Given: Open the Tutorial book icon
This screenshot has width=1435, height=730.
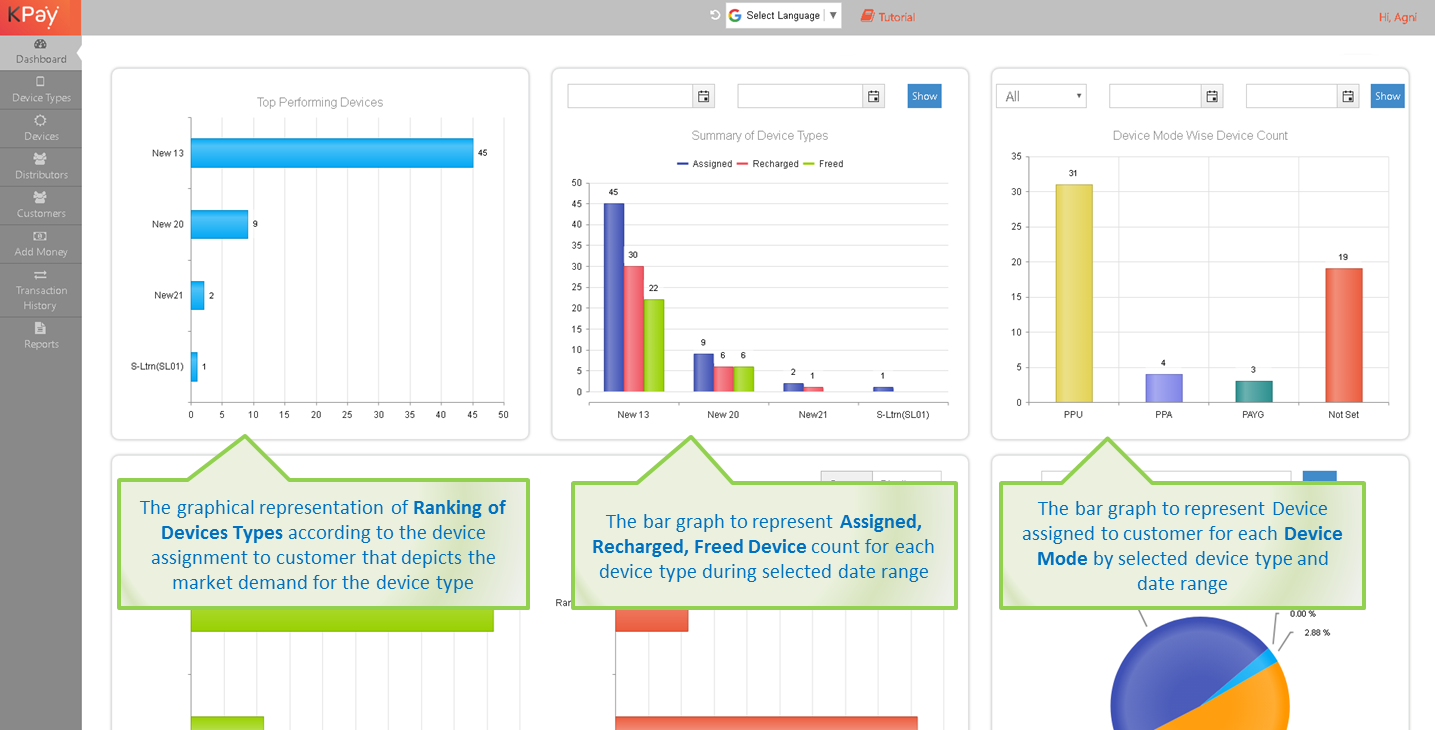Looking at the screenshot, I should pos(867,16).
